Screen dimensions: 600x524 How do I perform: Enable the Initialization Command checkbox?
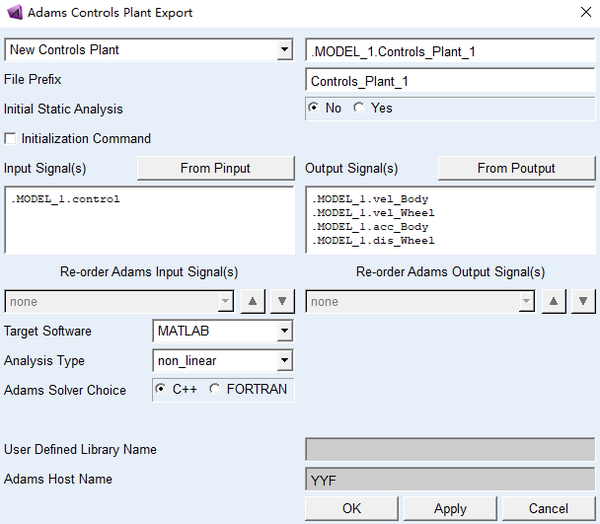12,139
